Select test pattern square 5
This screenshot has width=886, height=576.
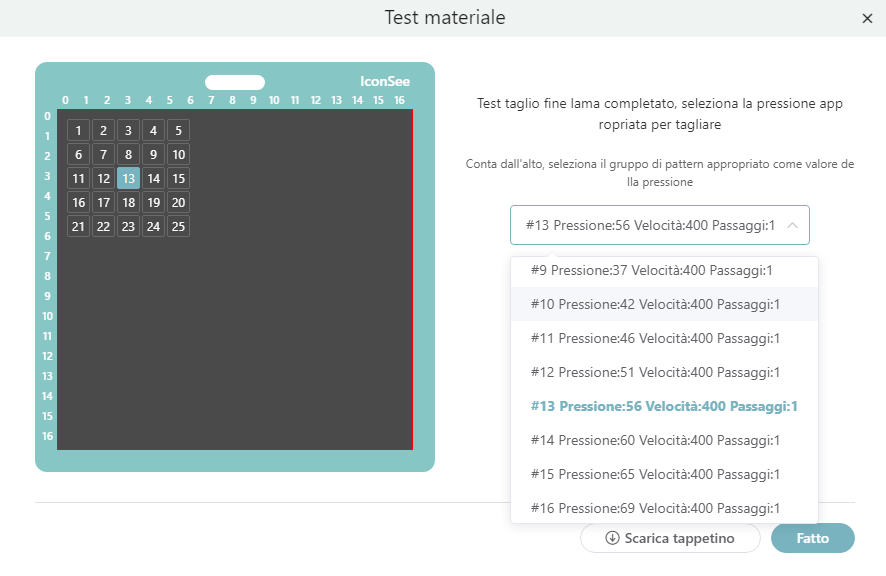coord(178,130)
